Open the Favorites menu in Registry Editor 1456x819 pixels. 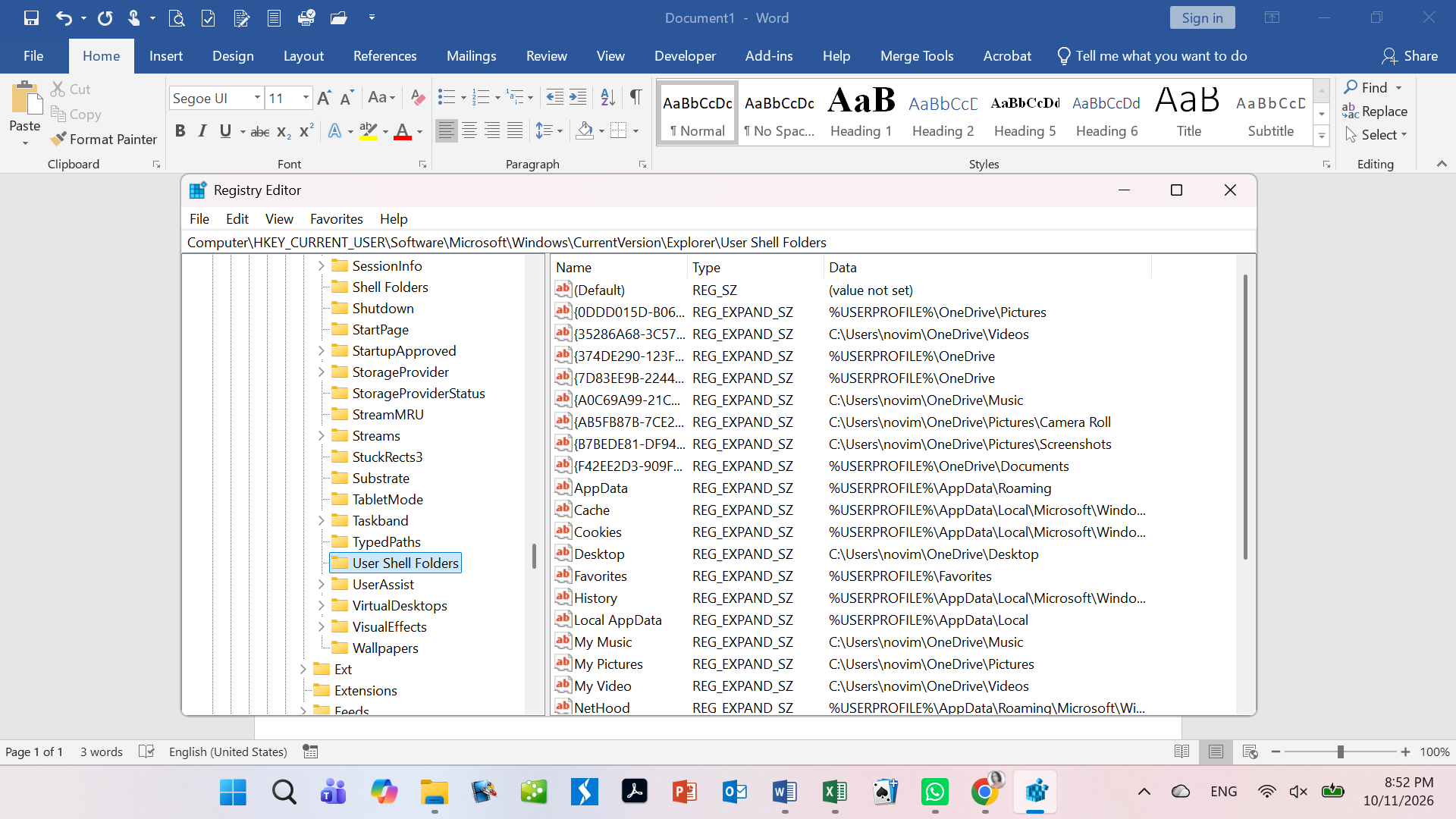336,218
